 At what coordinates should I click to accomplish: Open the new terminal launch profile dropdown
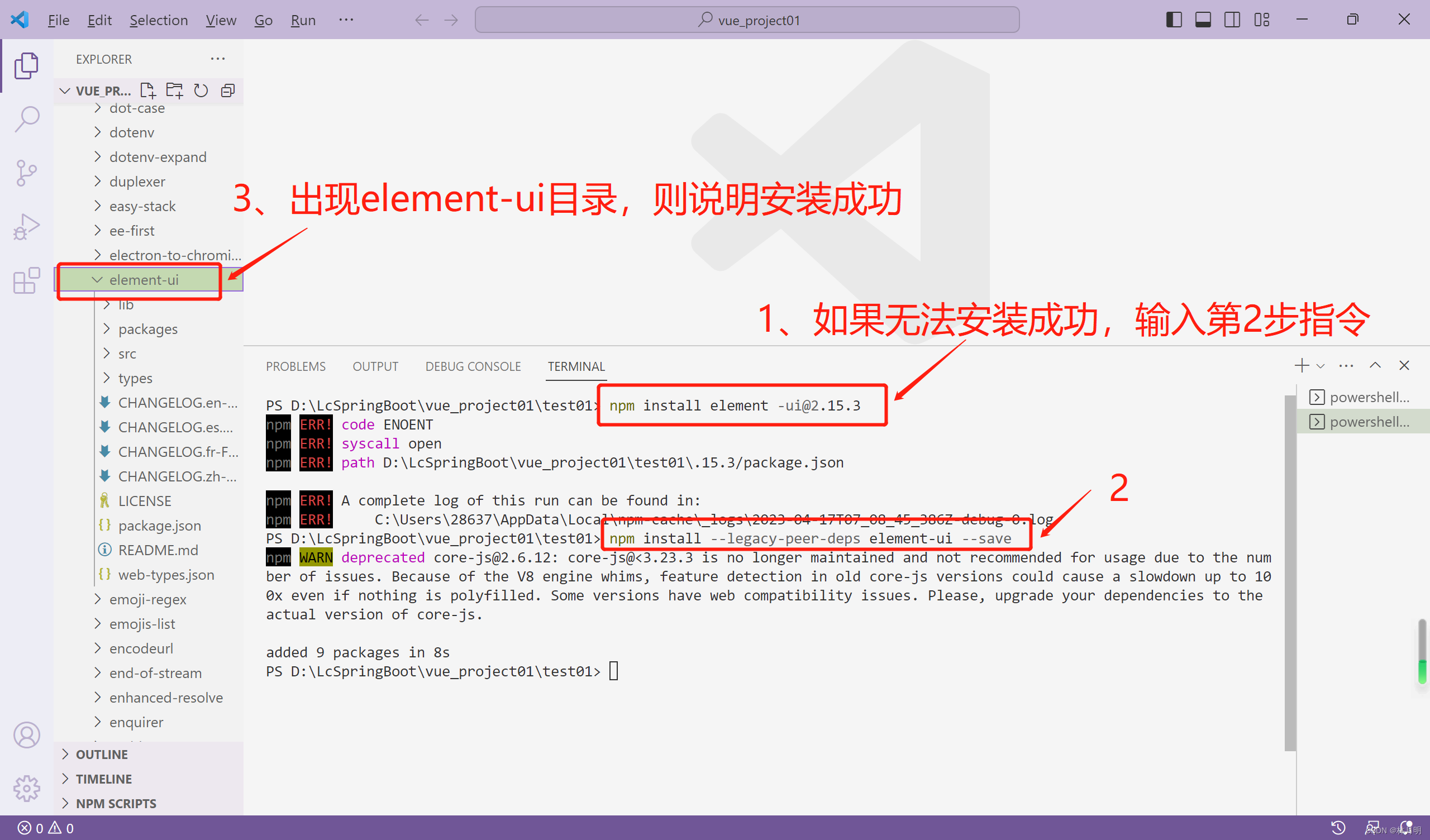click(x=1321, y=366)
